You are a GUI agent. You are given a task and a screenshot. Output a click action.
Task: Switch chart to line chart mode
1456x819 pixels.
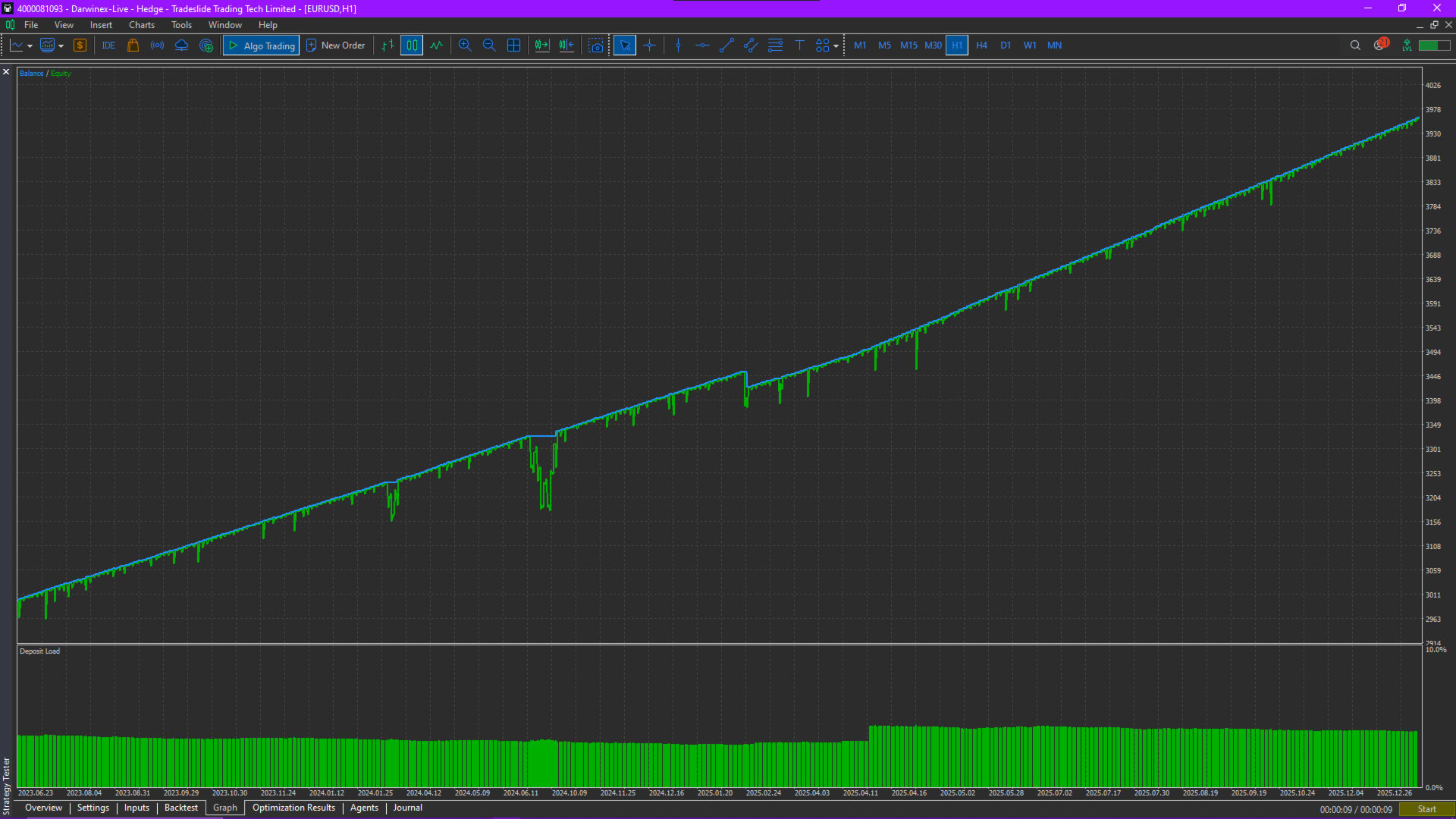[436, 45]
